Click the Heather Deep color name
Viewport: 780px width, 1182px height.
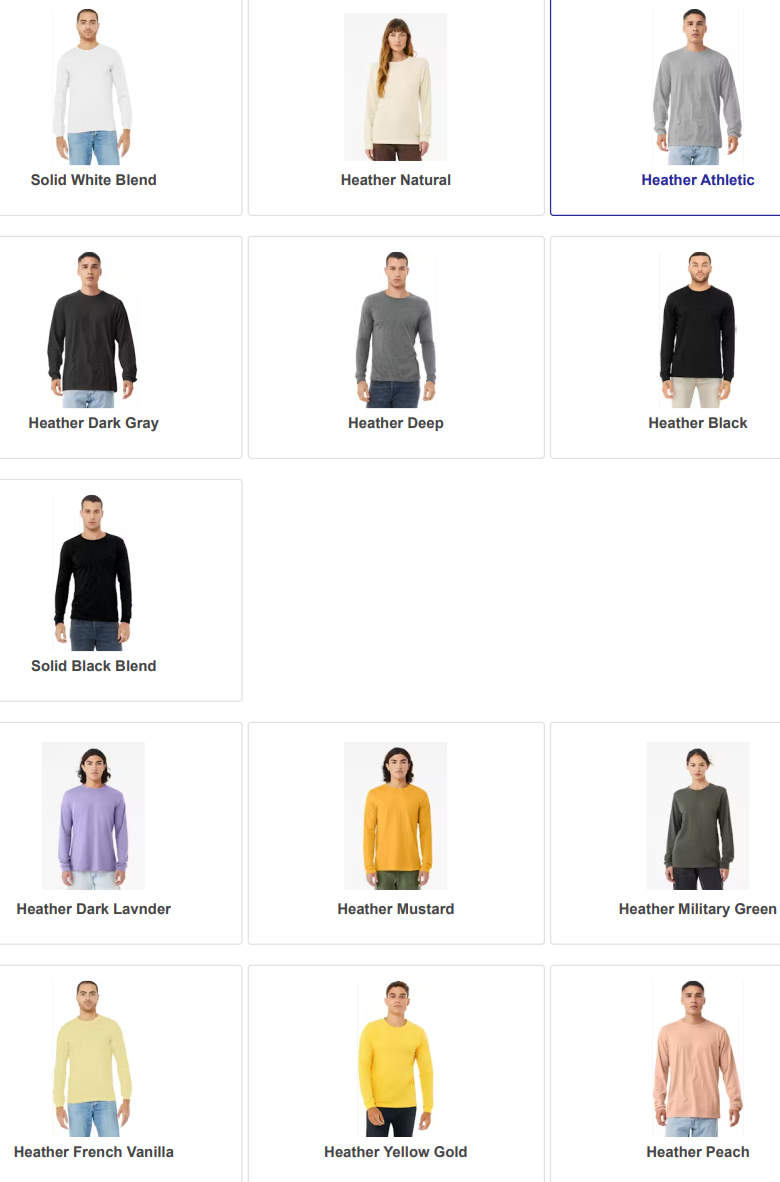(x=396, y=423)
